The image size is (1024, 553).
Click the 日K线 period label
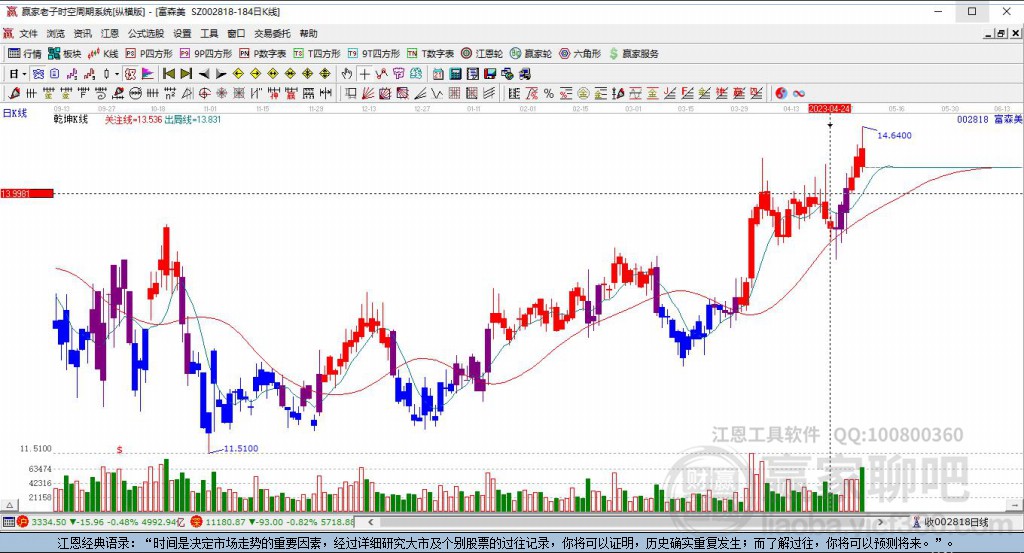[x=15, y=113]
